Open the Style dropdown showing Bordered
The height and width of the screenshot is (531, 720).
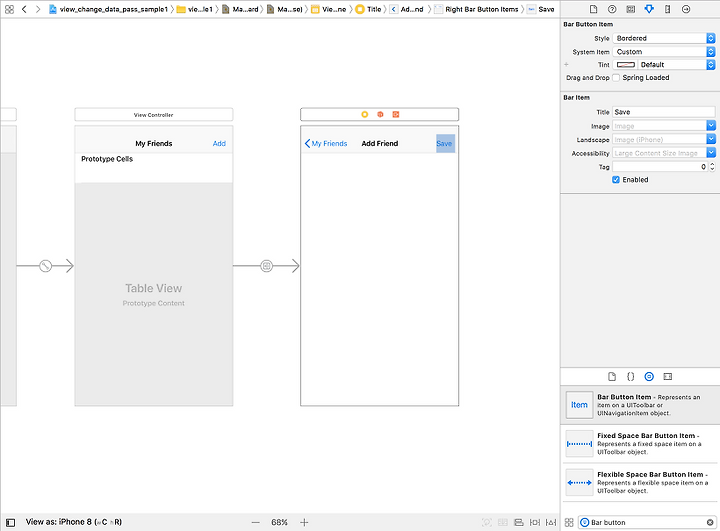664,38
